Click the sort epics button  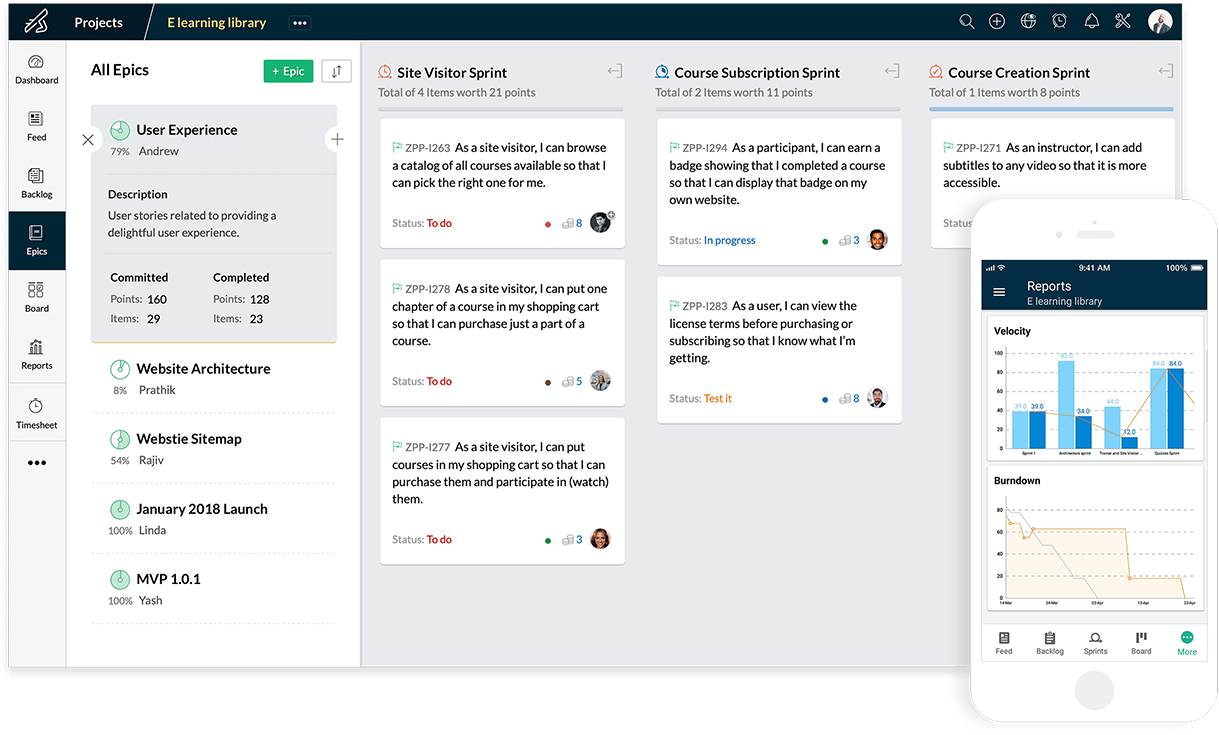pyautogui.click(x=336, y=71)
